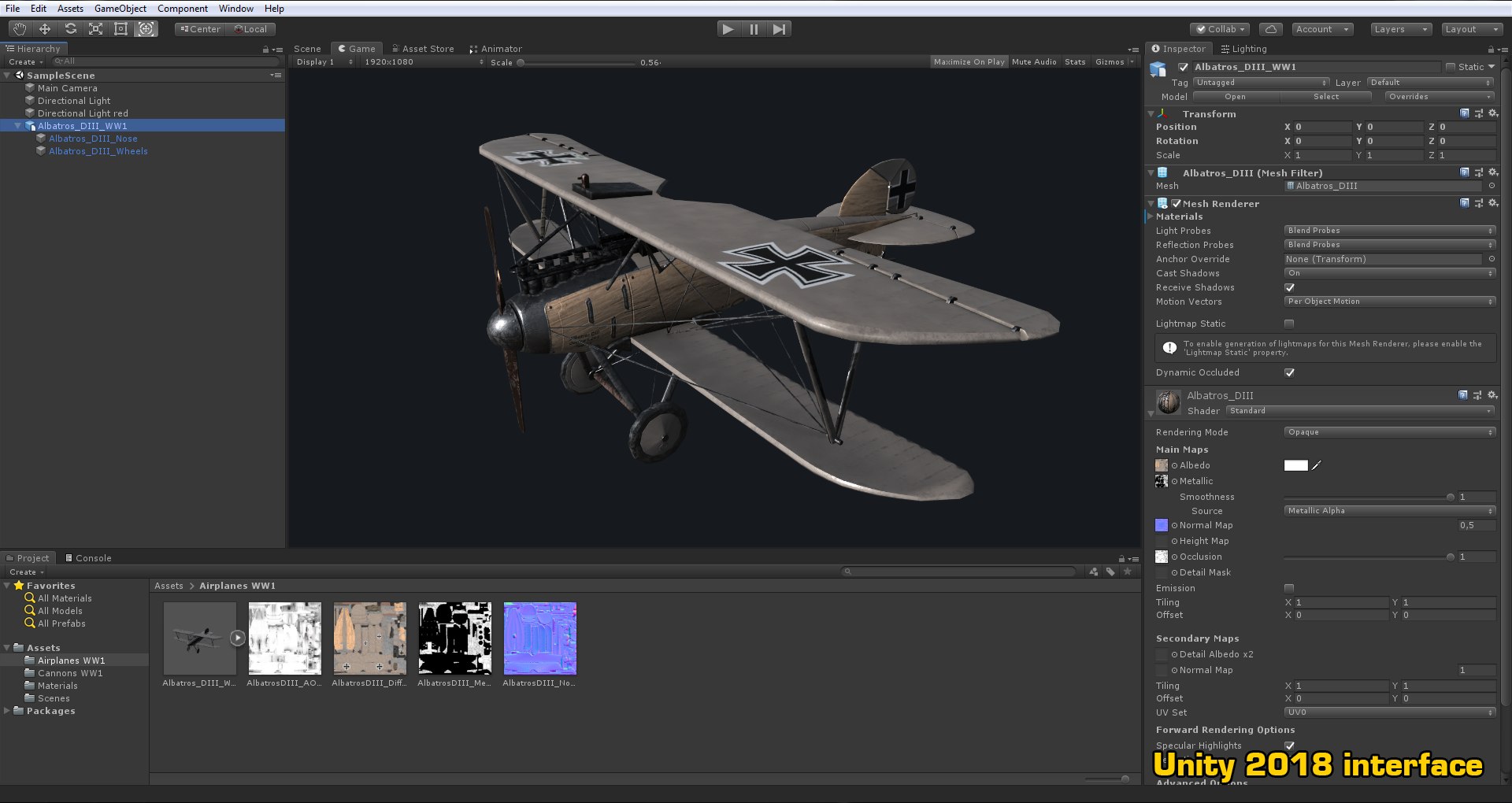This screenshot has width=1512, height=803.
Task: Open the cloud services icon
Action: [x=1270, y=29]
